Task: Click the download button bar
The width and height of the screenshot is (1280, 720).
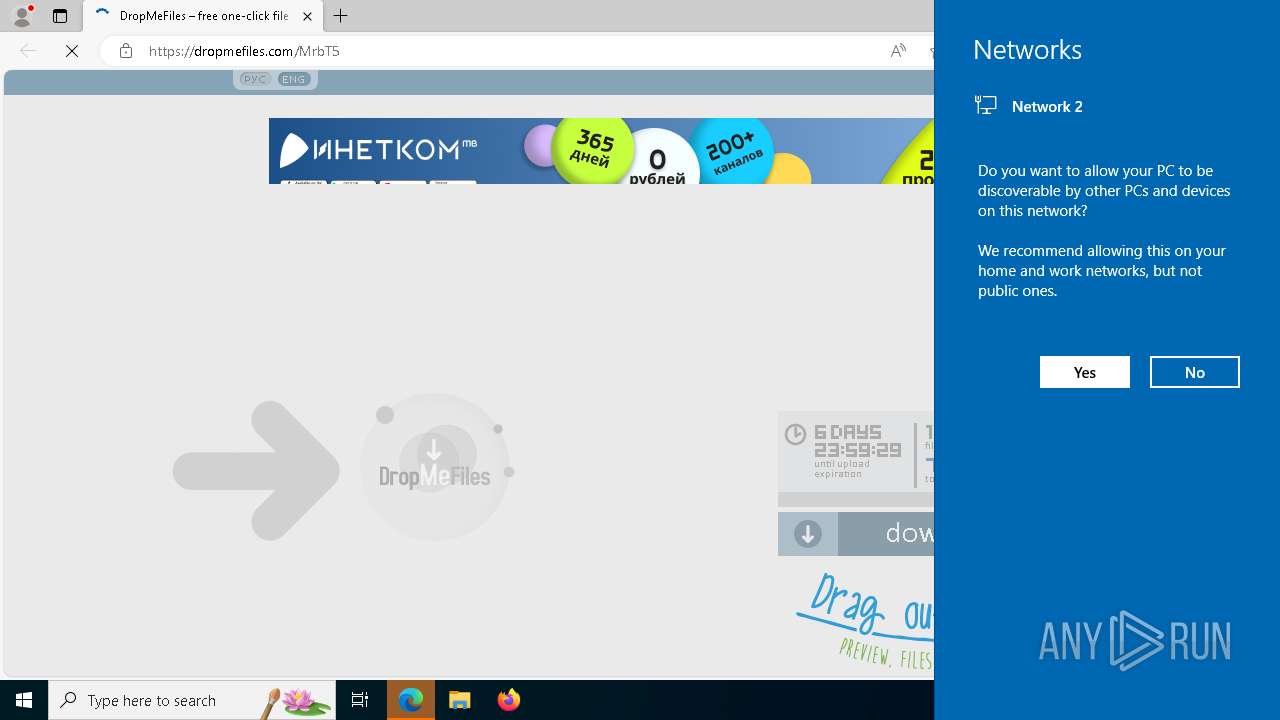Action: [856, 534]
